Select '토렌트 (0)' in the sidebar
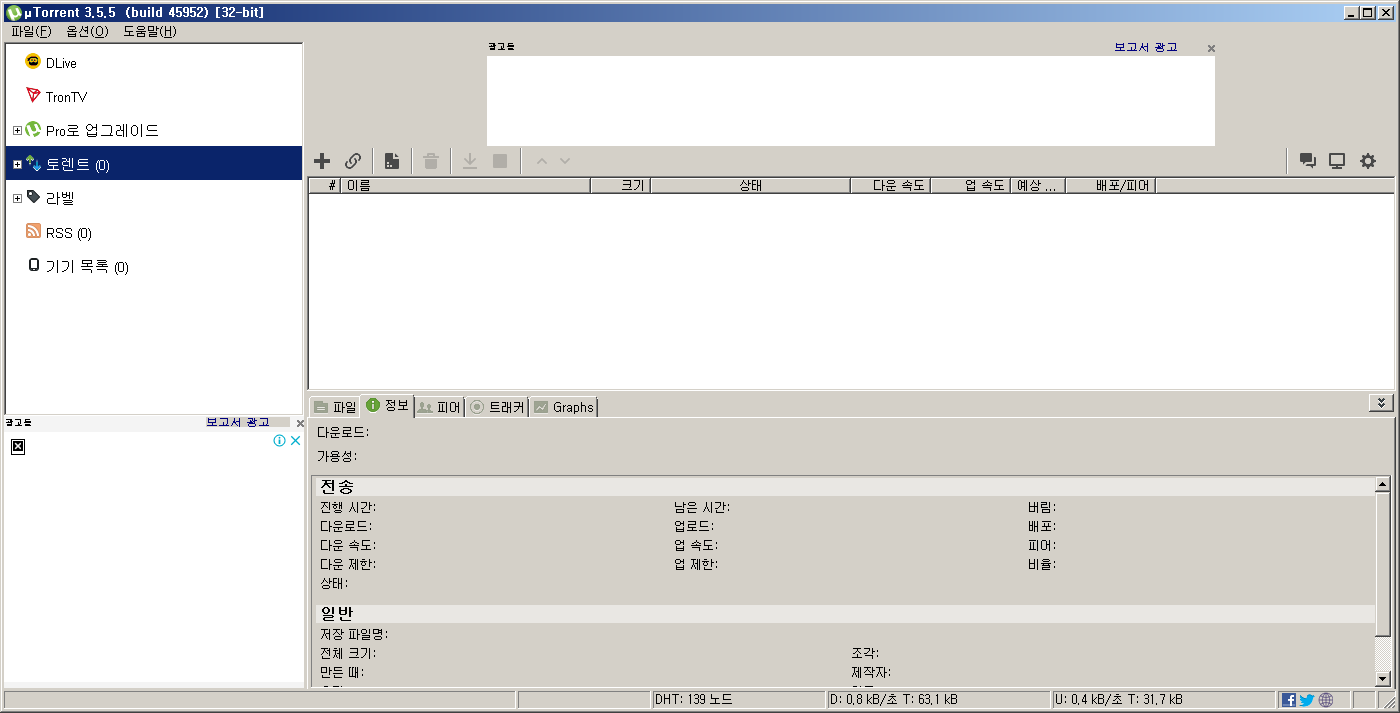The width and height of the screenshot is (1400, 713). (x=154, y=165)
